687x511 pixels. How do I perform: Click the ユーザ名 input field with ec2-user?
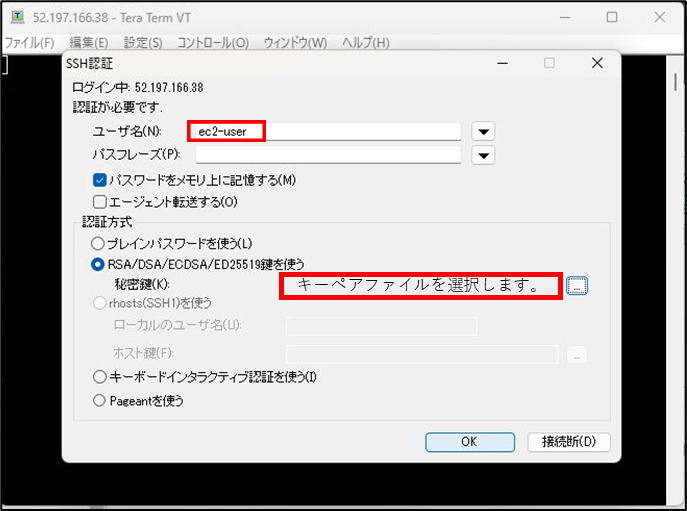[328, 131]
